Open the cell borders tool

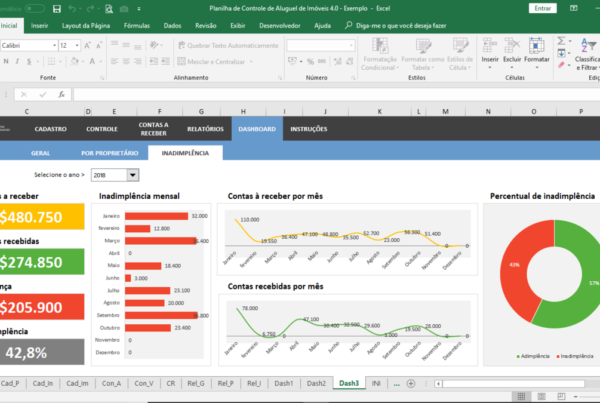51,61
